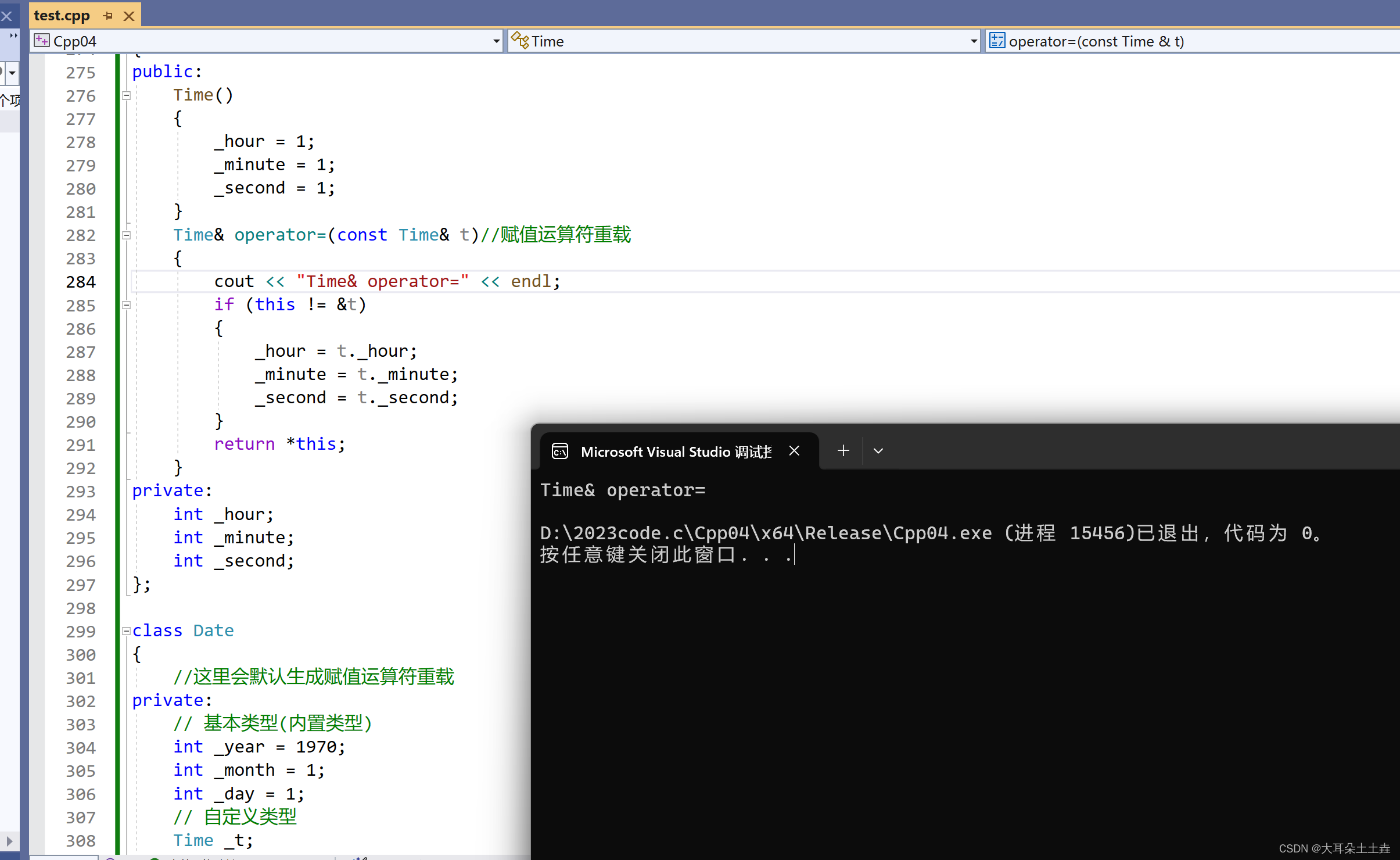This screenshot has width=1400, height=860.
Task: Collapse the Time() constructor at line 276
Action: [x=126, y=96]
